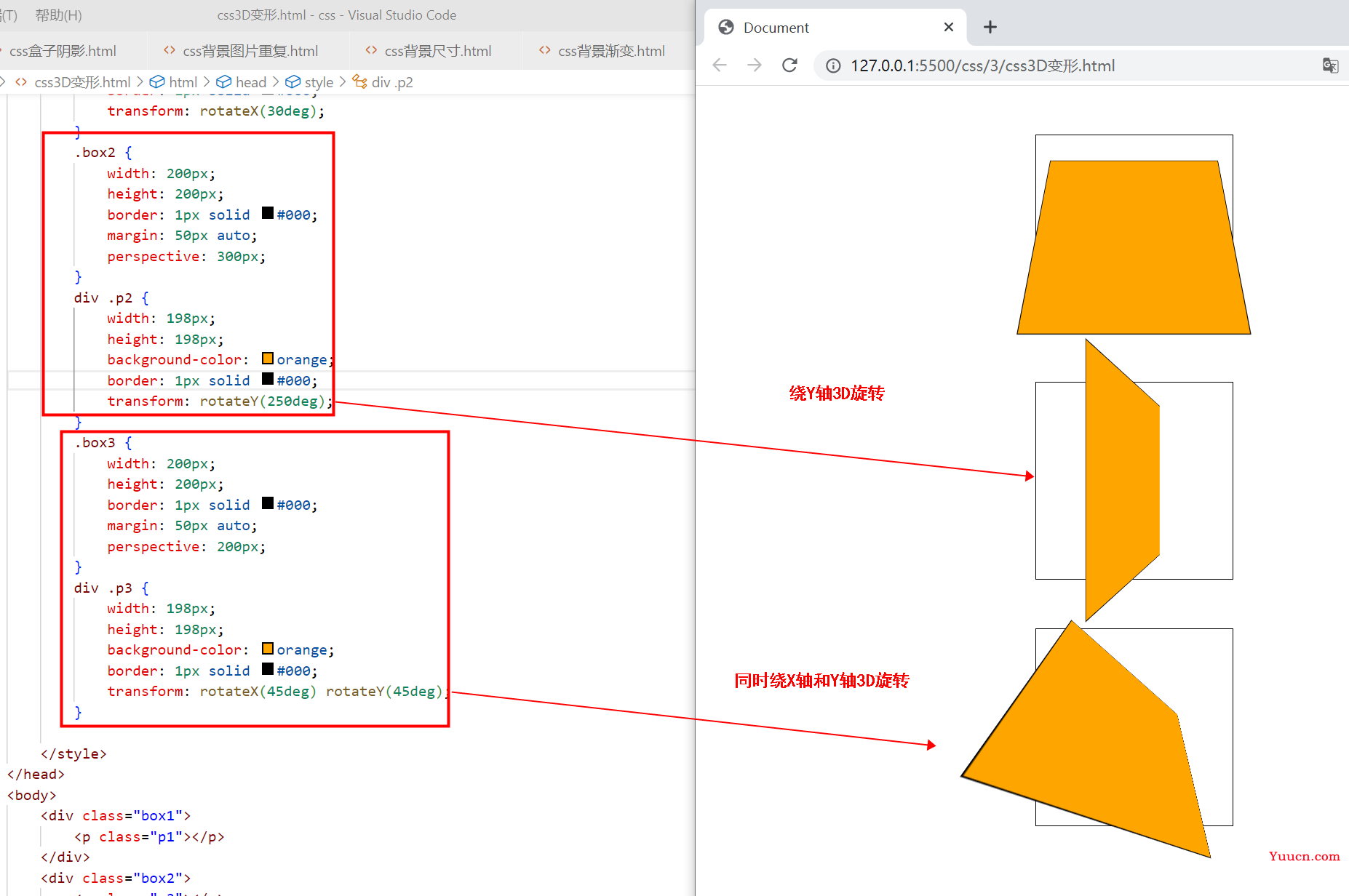Viewport: 1349px width, 896px height.
Task: Click the '</style>' closing tag line
Action: click(73, 754)
